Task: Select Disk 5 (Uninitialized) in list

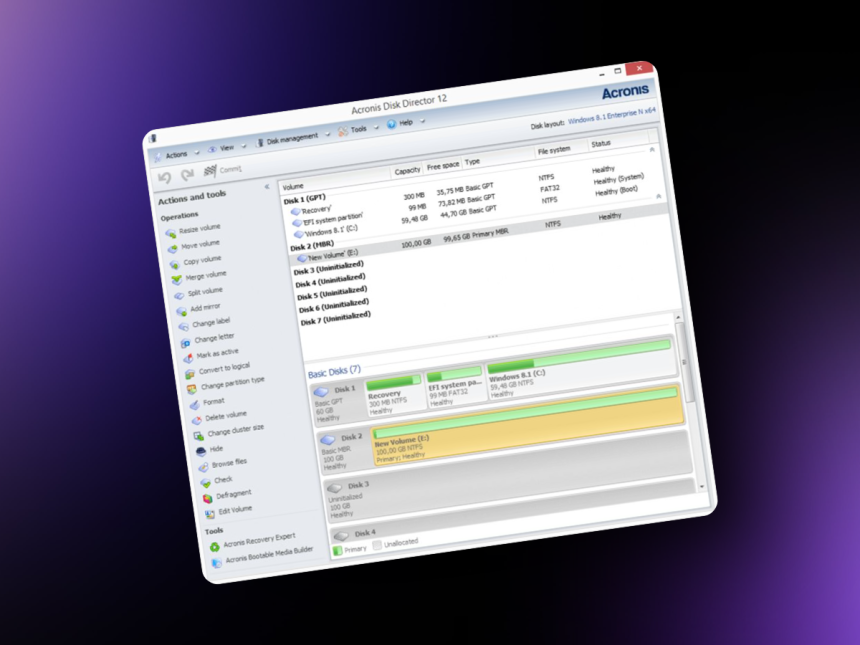Action: [332, 293]
